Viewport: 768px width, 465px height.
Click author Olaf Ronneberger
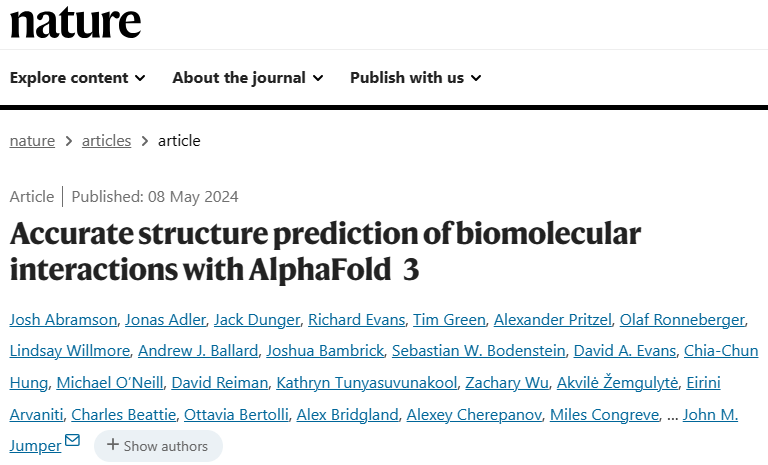[682, 319]
